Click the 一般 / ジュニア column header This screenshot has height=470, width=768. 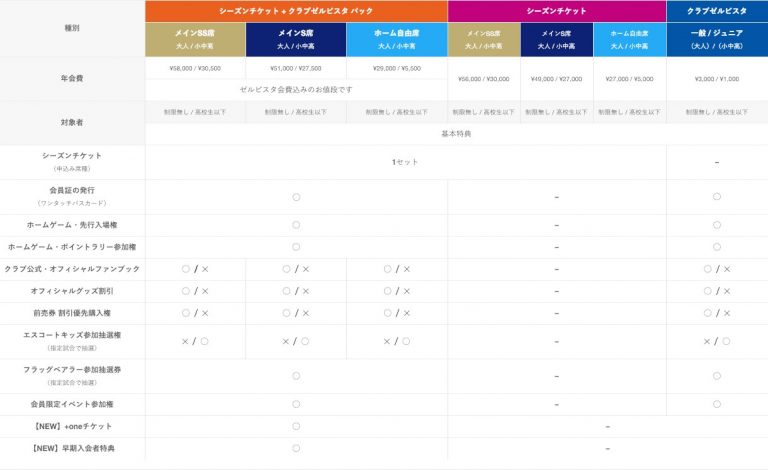(x=716, y=39)
